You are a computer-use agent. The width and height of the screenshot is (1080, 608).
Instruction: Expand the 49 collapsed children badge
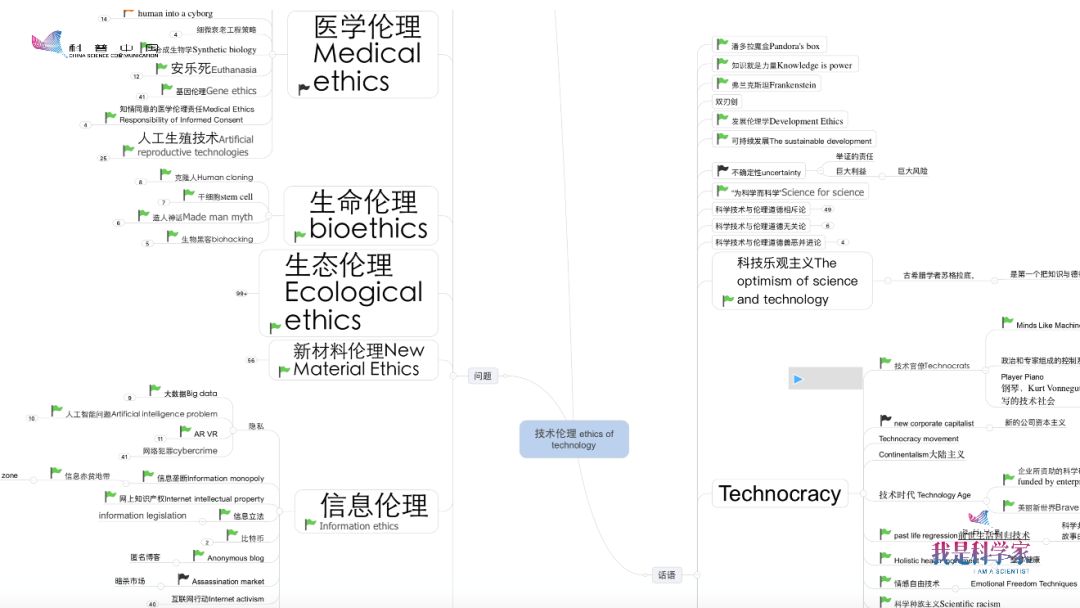(x=827, y=210)
